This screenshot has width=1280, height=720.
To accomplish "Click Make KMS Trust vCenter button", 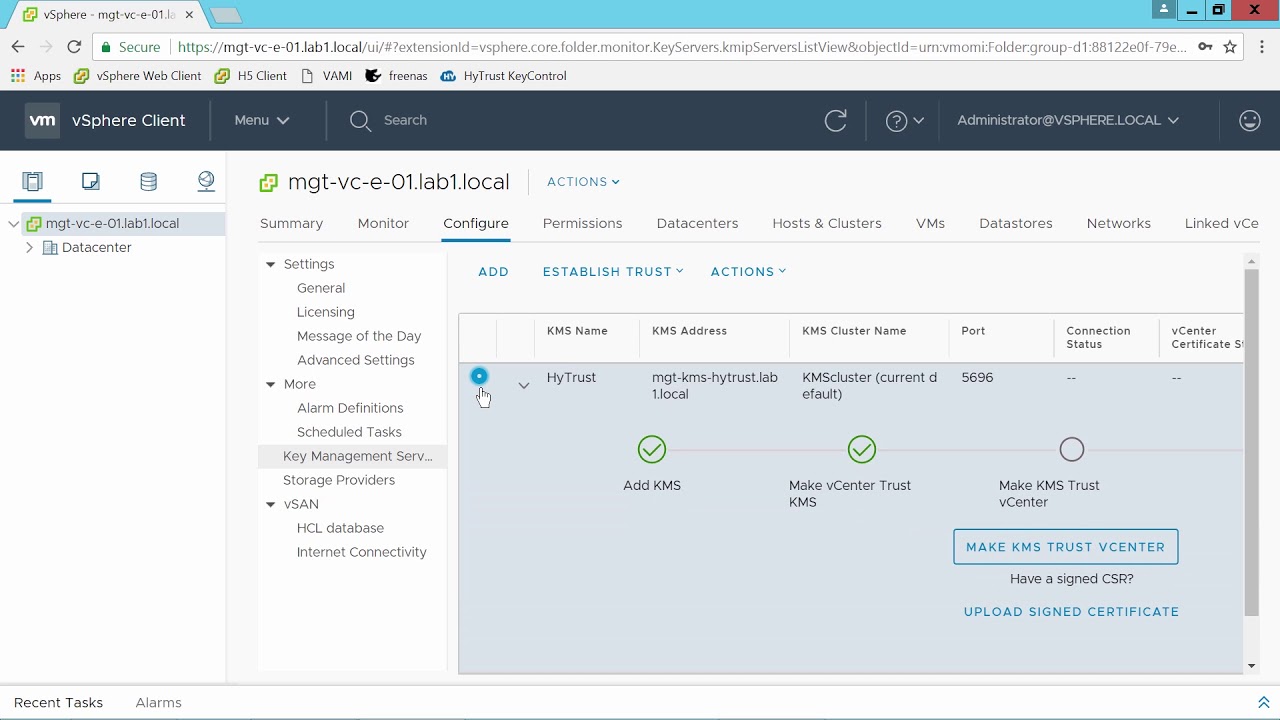I will point(1065,547).
